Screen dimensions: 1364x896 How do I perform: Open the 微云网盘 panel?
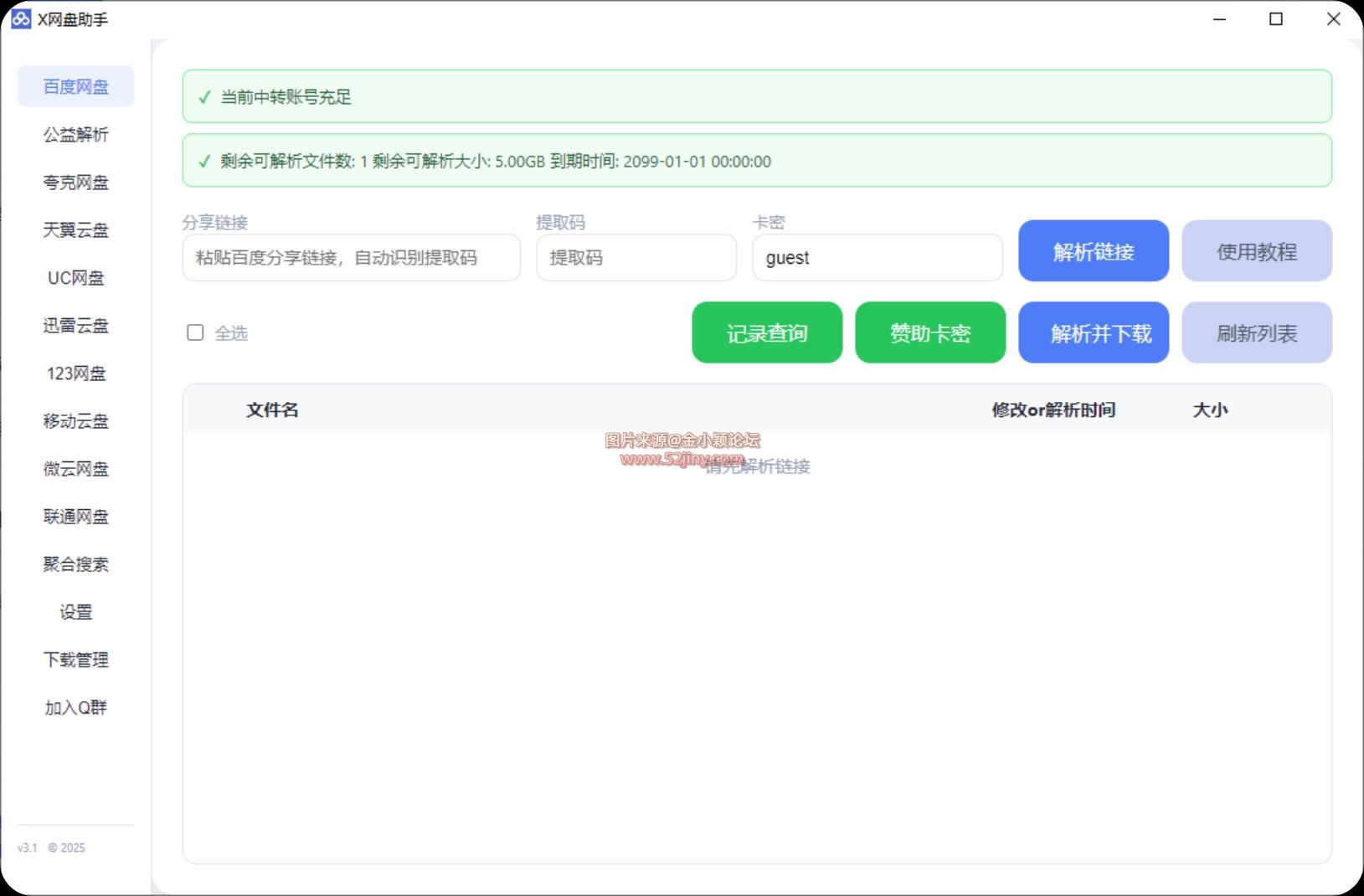coord(75,468)
